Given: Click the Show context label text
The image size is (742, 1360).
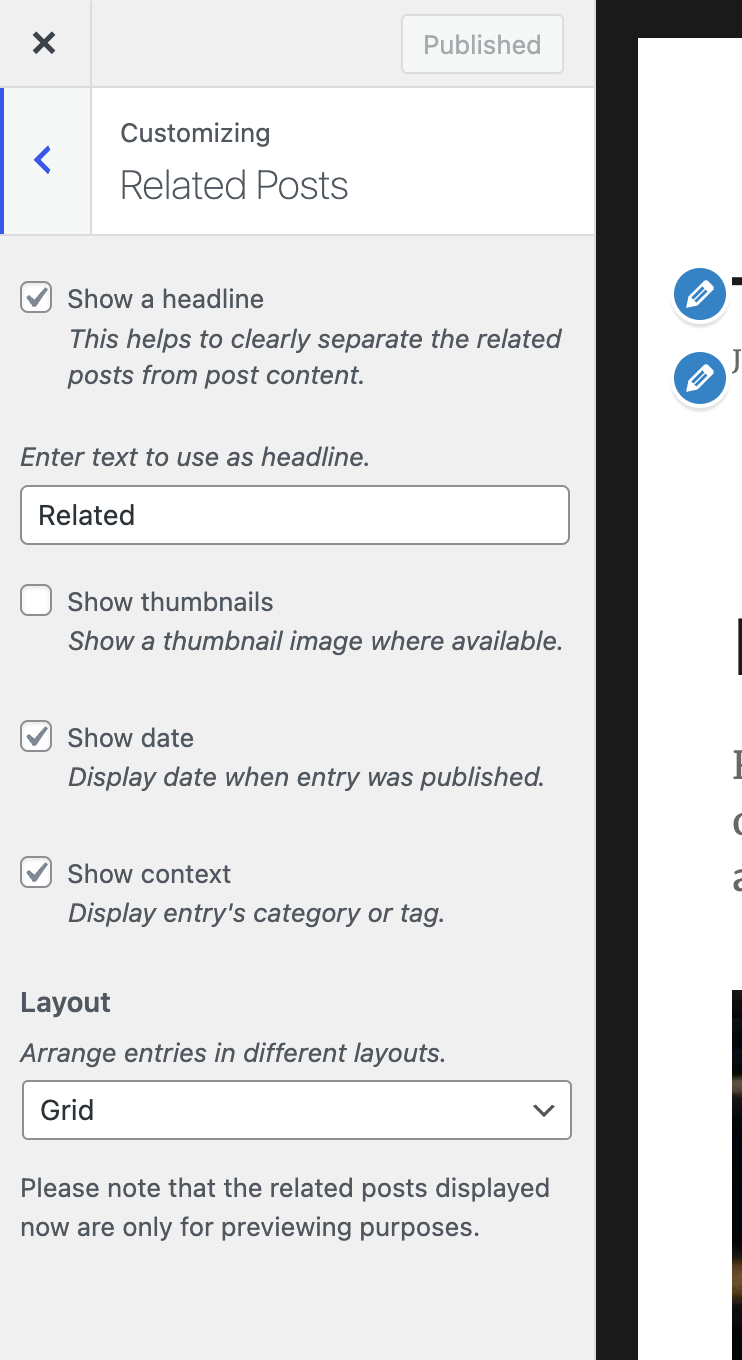Looking at the screenshot, I should click(149, 874).
